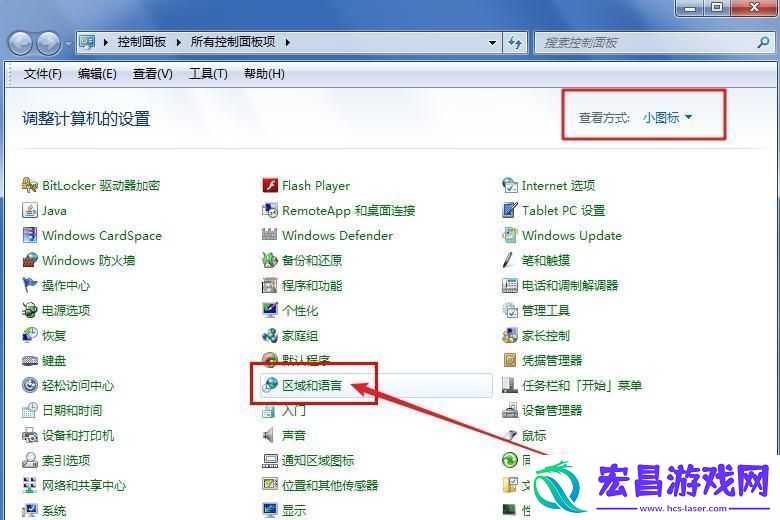Image resolution: width=780 pixels, height=520 pixels.
Task: Open the 索引选项 icon
Action: pos(29,460)
